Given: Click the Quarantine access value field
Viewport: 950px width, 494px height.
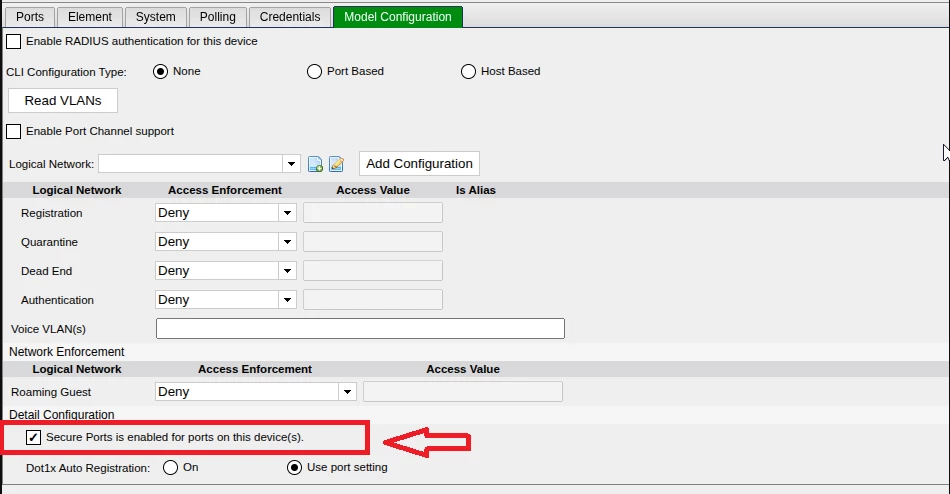Looking at the screenshot, I should [373, 242].
